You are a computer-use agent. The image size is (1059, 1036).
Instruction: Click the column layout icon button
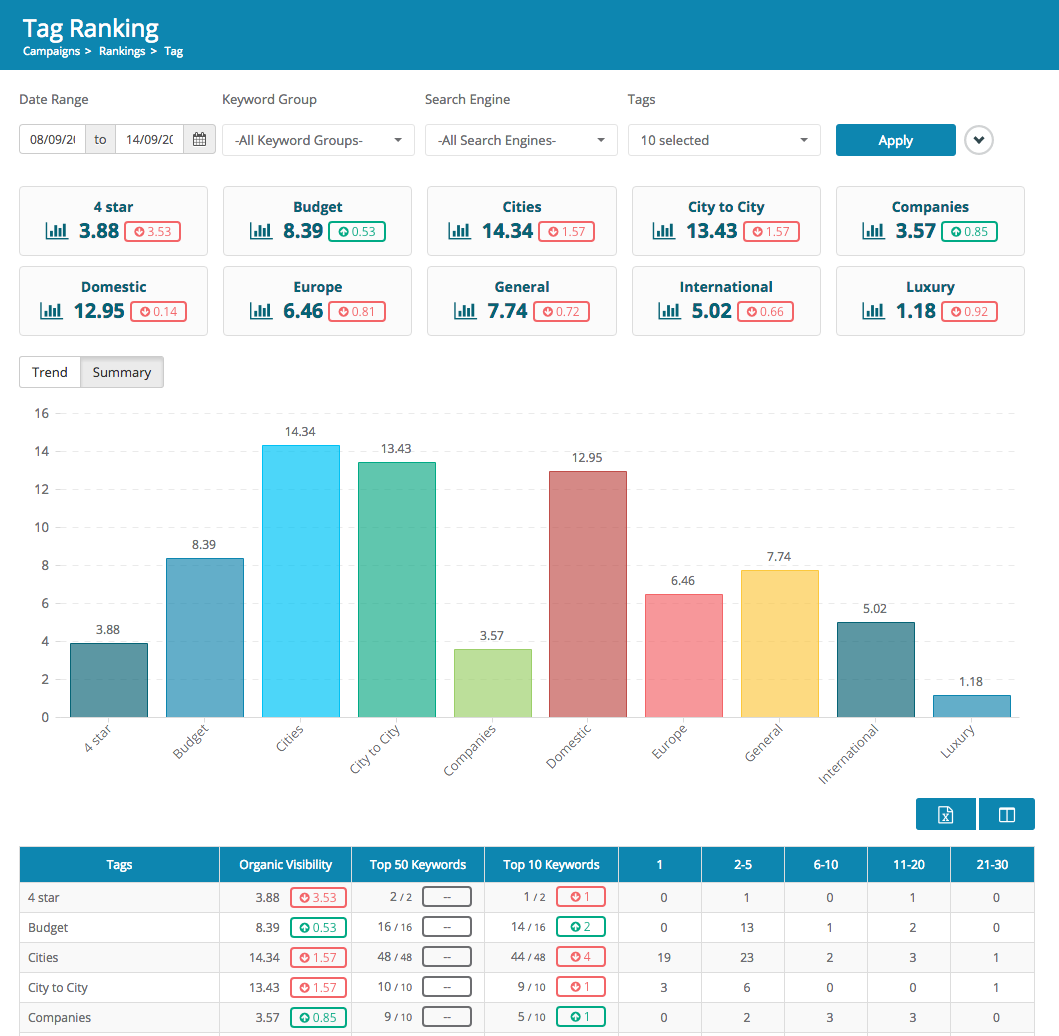pos(1007,815)
